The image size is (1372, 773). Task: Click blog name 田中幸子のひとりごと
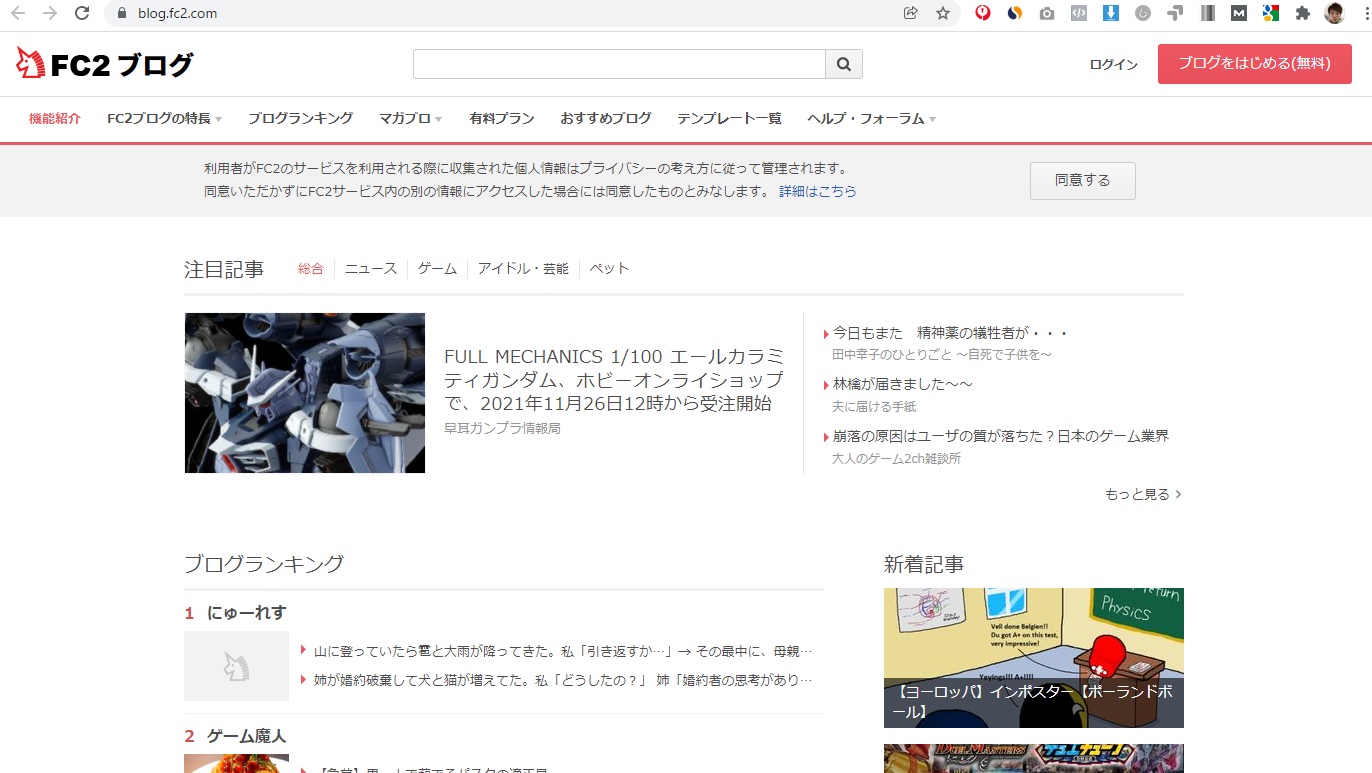(942, 355)
